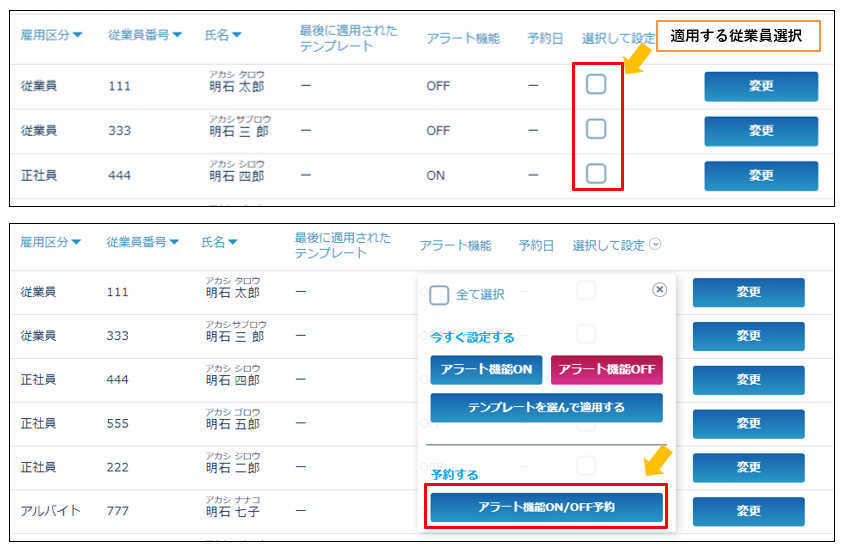Click アラート機能 column header in upper table

click(x=463, y=39)
